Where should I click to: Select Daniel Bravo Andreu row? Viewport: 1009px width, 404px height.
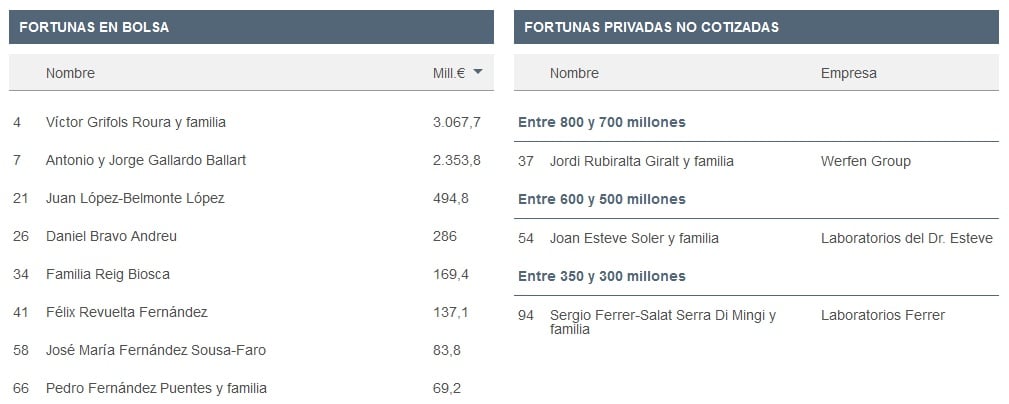251,236
